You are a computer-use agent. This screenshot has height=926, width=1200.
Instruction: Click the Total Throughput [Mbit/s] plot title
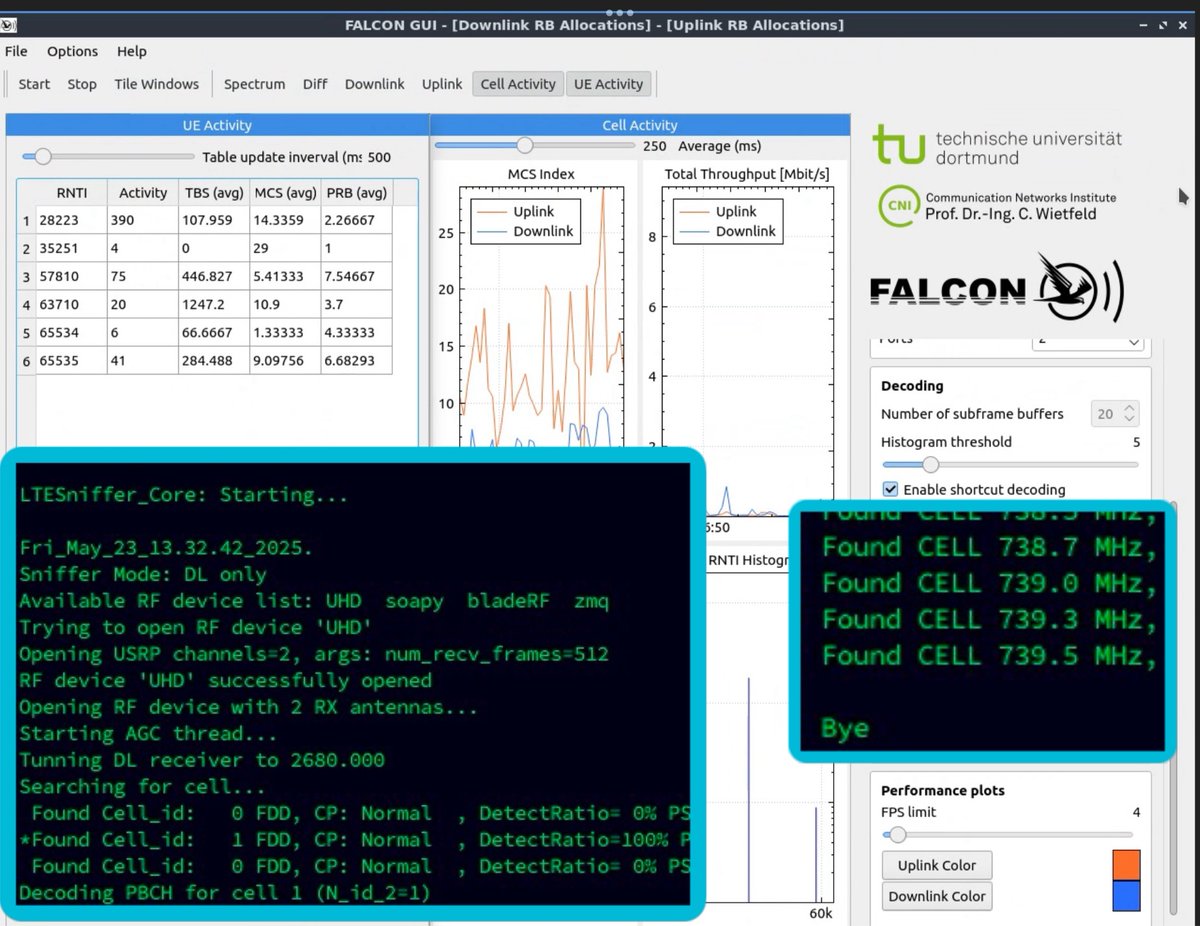747,174
